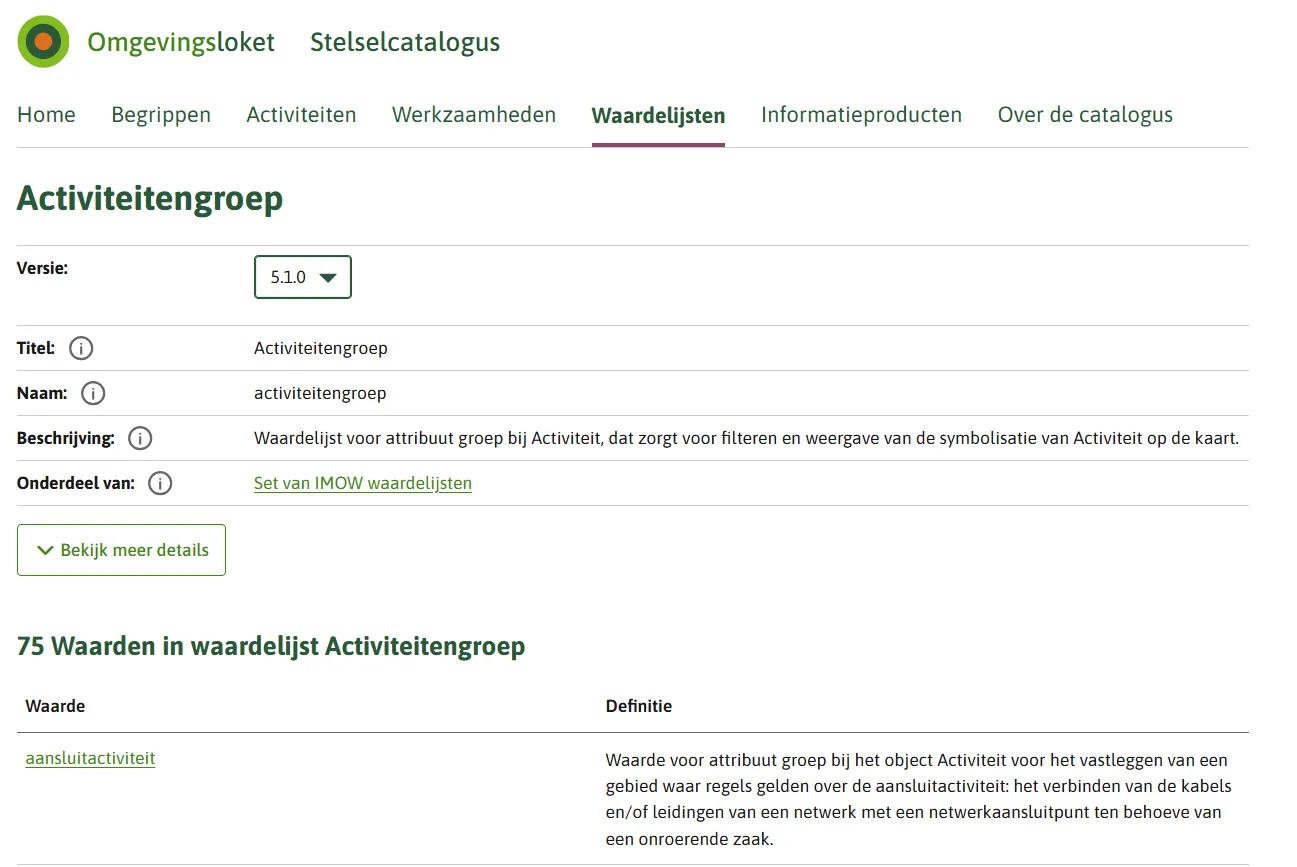Click the Stelselcatalogus header title
Screen dimensions: 1297x867
(x=405, y=42)
